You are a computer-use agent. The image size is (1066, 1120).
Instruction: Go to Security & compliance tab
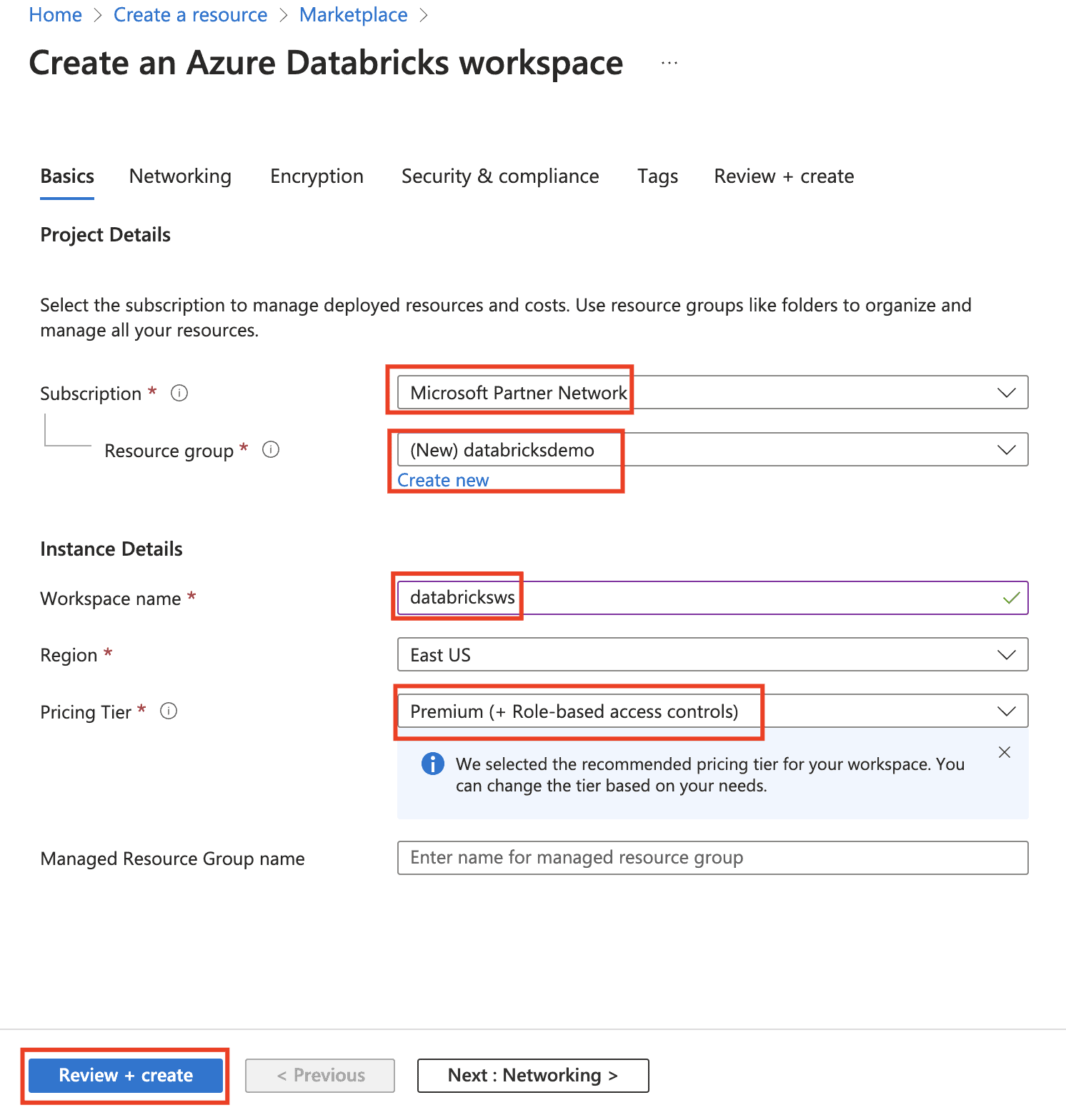click(x=500, y=176)
